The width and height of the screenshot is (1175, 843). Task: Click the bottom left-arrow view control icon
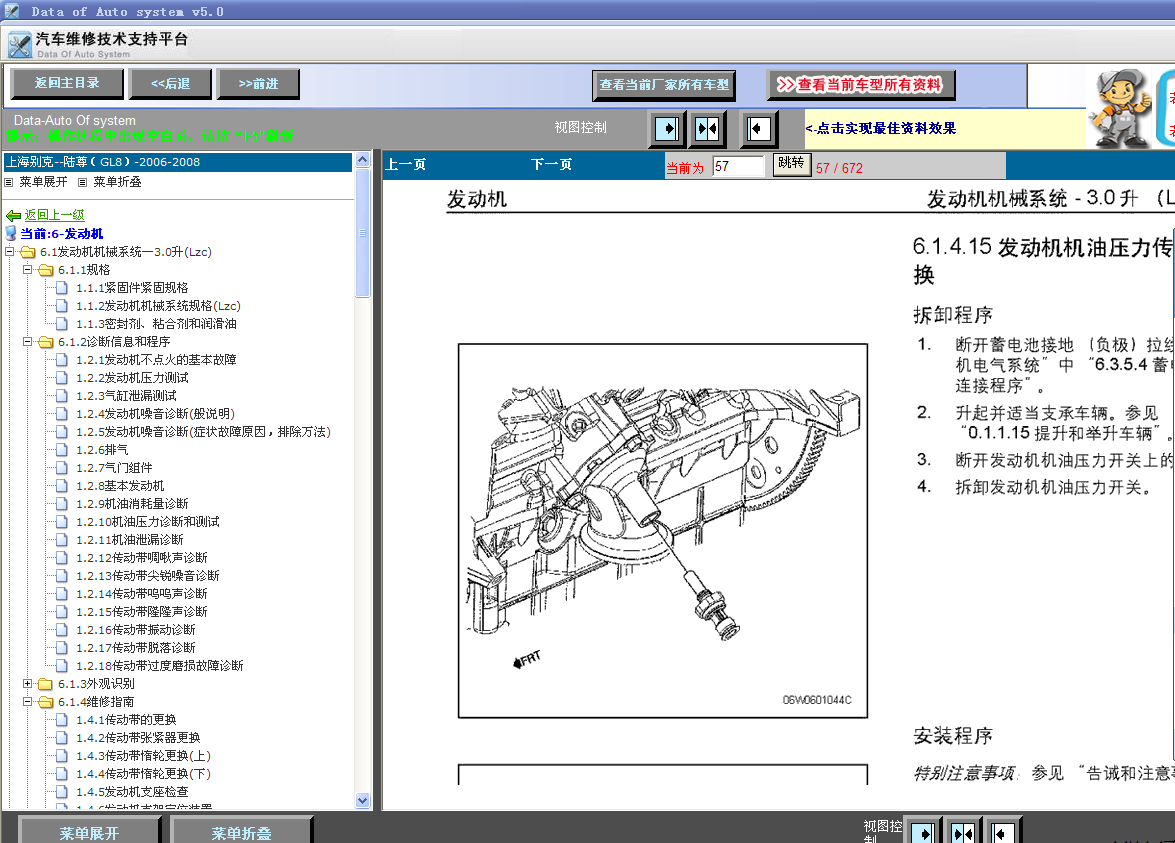(x=1002, y=832)
